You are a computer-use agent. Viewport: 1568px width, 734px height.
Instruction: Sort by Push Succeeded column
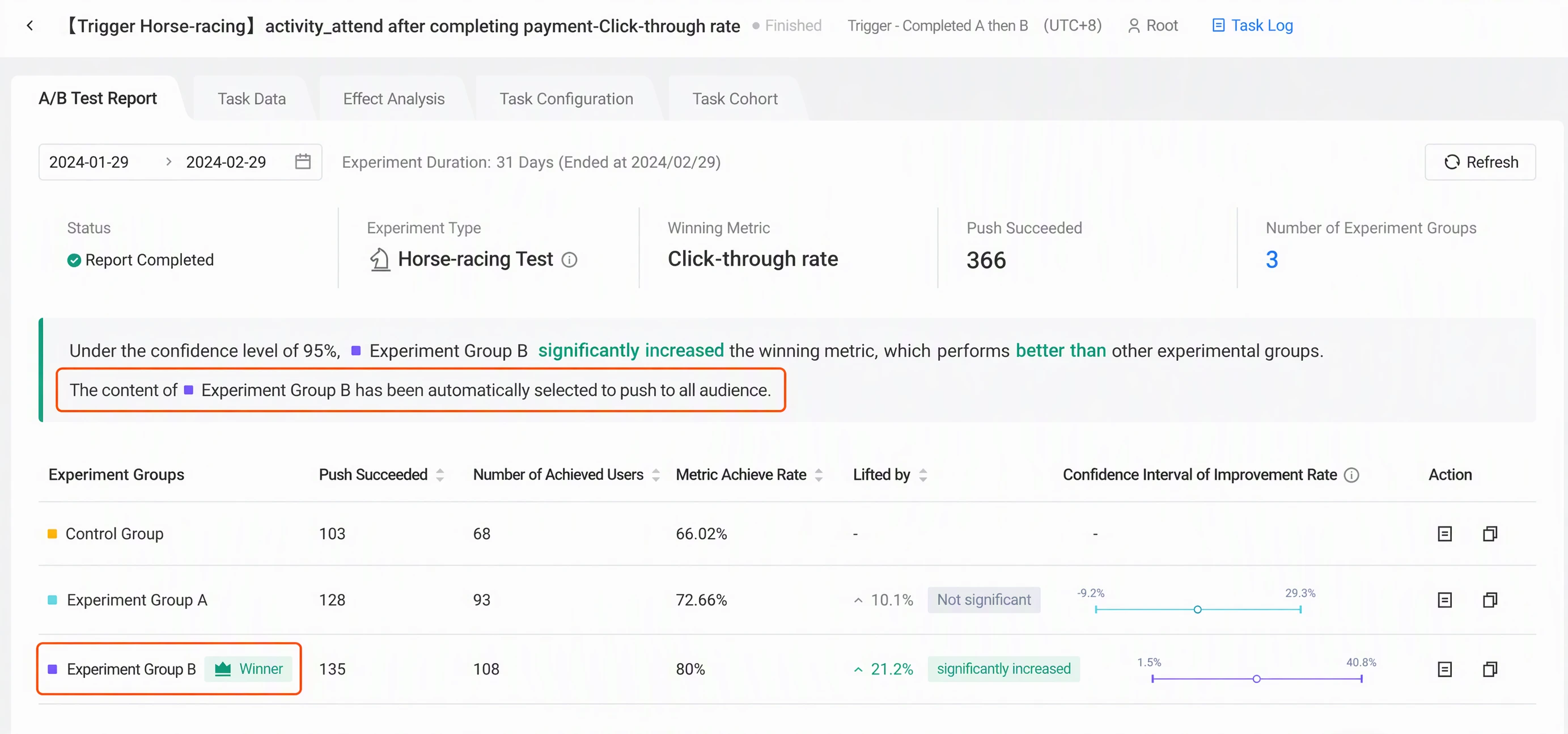440,475
